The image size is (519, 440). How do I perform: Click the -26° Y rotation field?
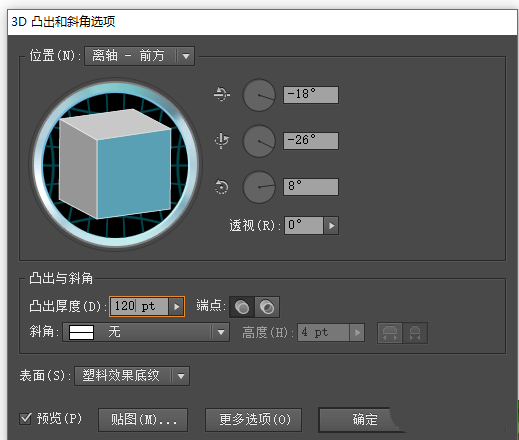311,141
